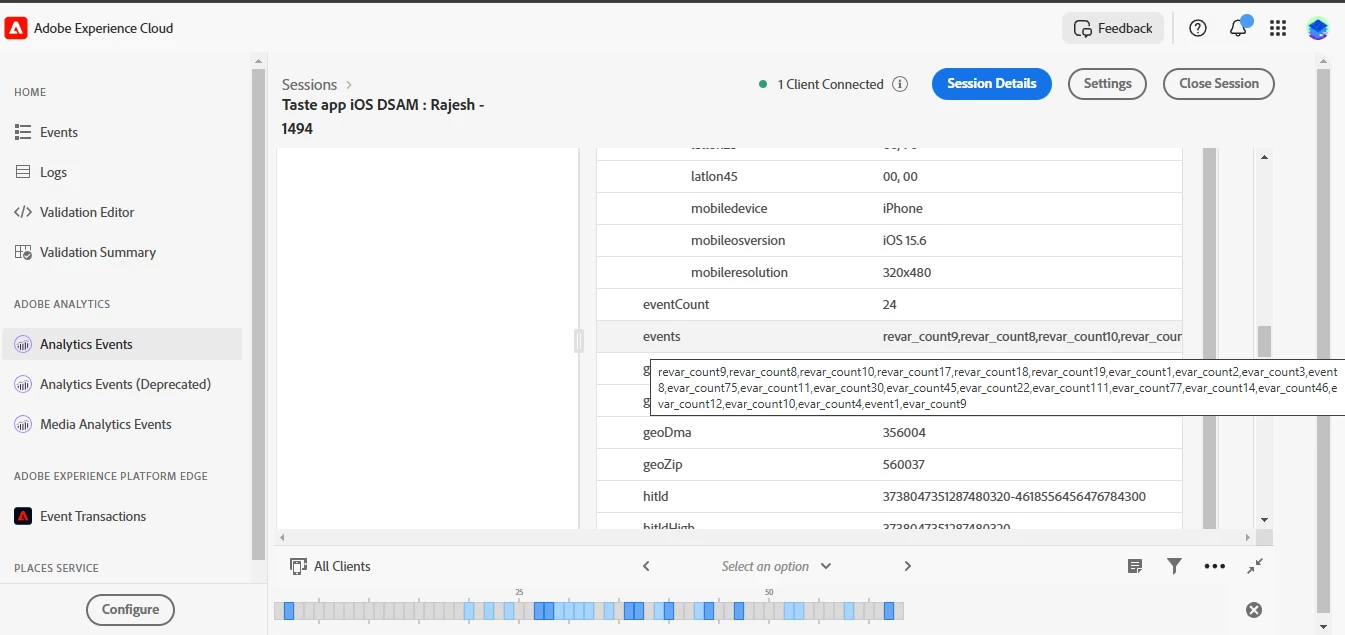
Task: Select the events row
Action: pyautogui.click(x=889, y=336)
